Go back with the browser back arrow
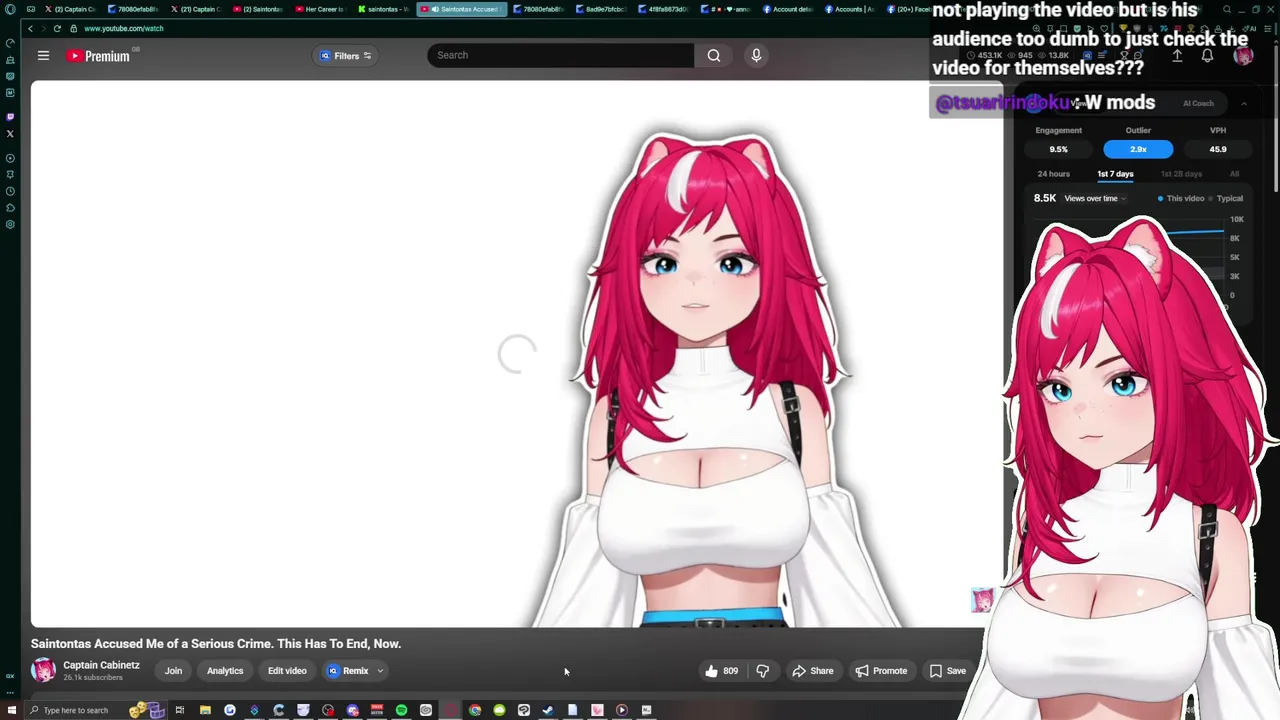The width and height of the screenshot is (1280, 720). [30, 28]
